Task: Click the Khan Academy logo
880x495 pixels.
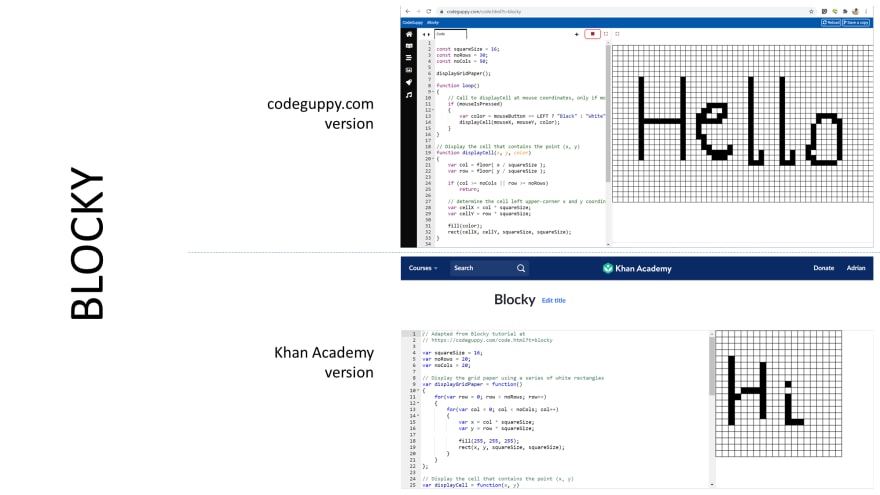Action: (637, 268)
